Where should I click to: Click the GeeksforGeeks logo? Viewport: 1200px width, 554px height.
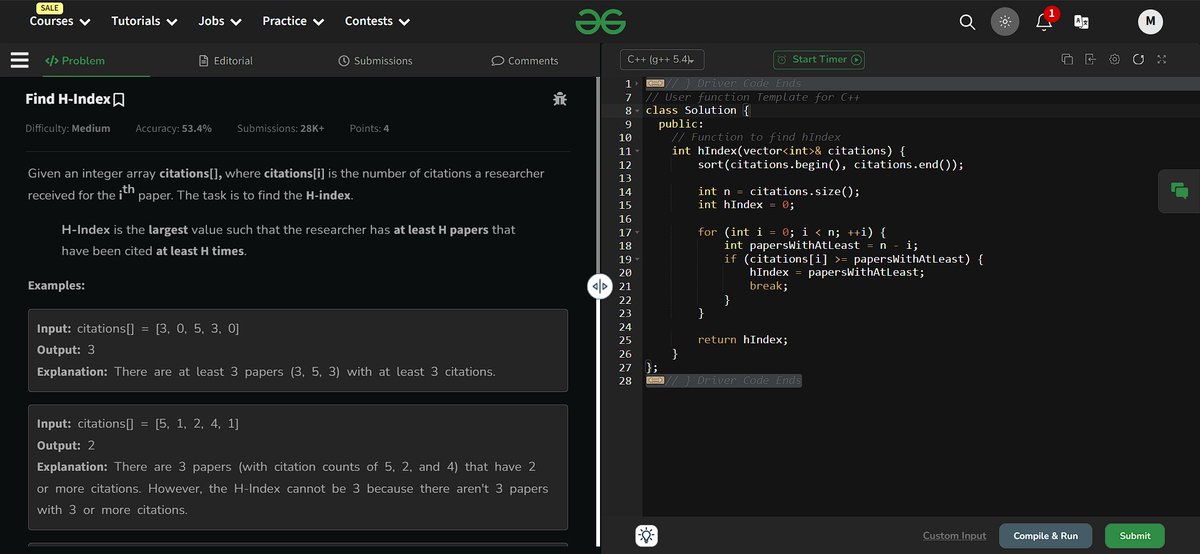coord(600,21)
